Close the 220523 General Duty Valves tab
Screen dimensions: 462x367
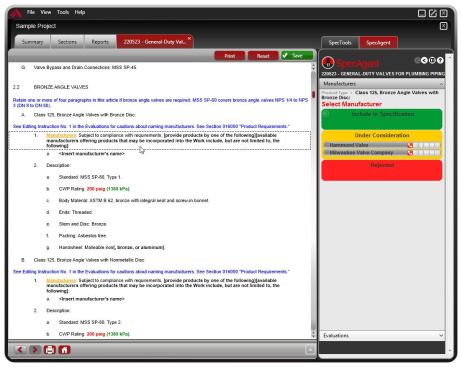(x=189, y=38)
